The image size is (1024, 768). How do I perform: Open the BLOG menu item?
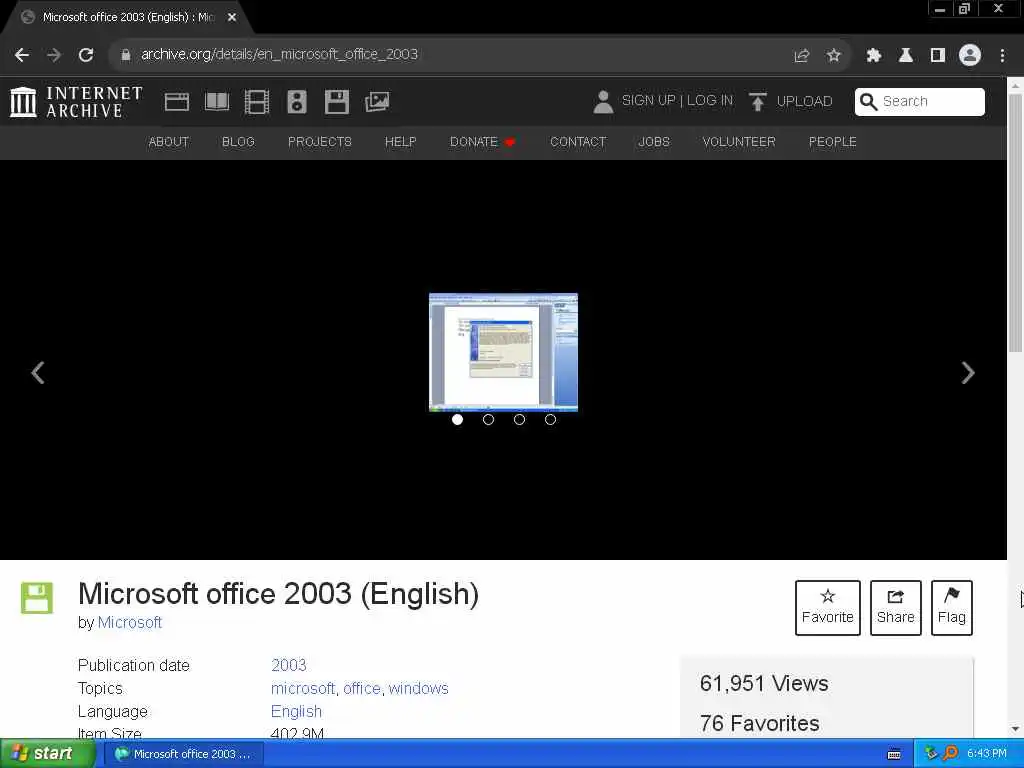click(238, 142)
